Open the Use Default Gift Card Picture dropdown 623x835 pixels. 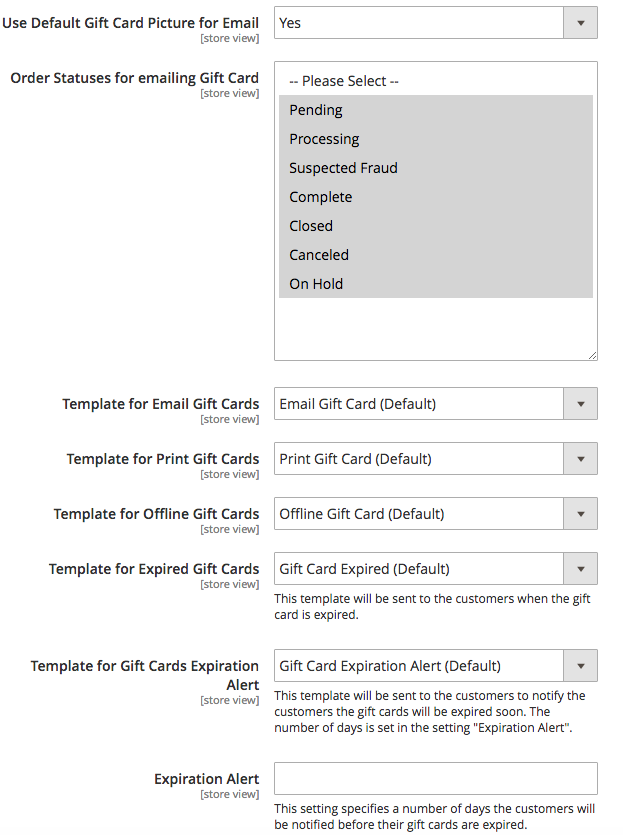pyautogui.click(x=436, y=23)
